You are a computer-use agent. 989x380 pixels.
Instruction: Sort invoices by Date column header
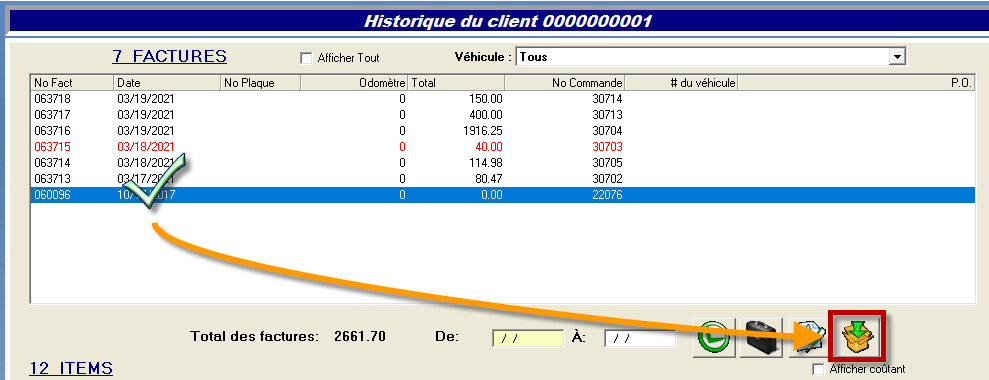pyautogui.click(x=167, y=83)
